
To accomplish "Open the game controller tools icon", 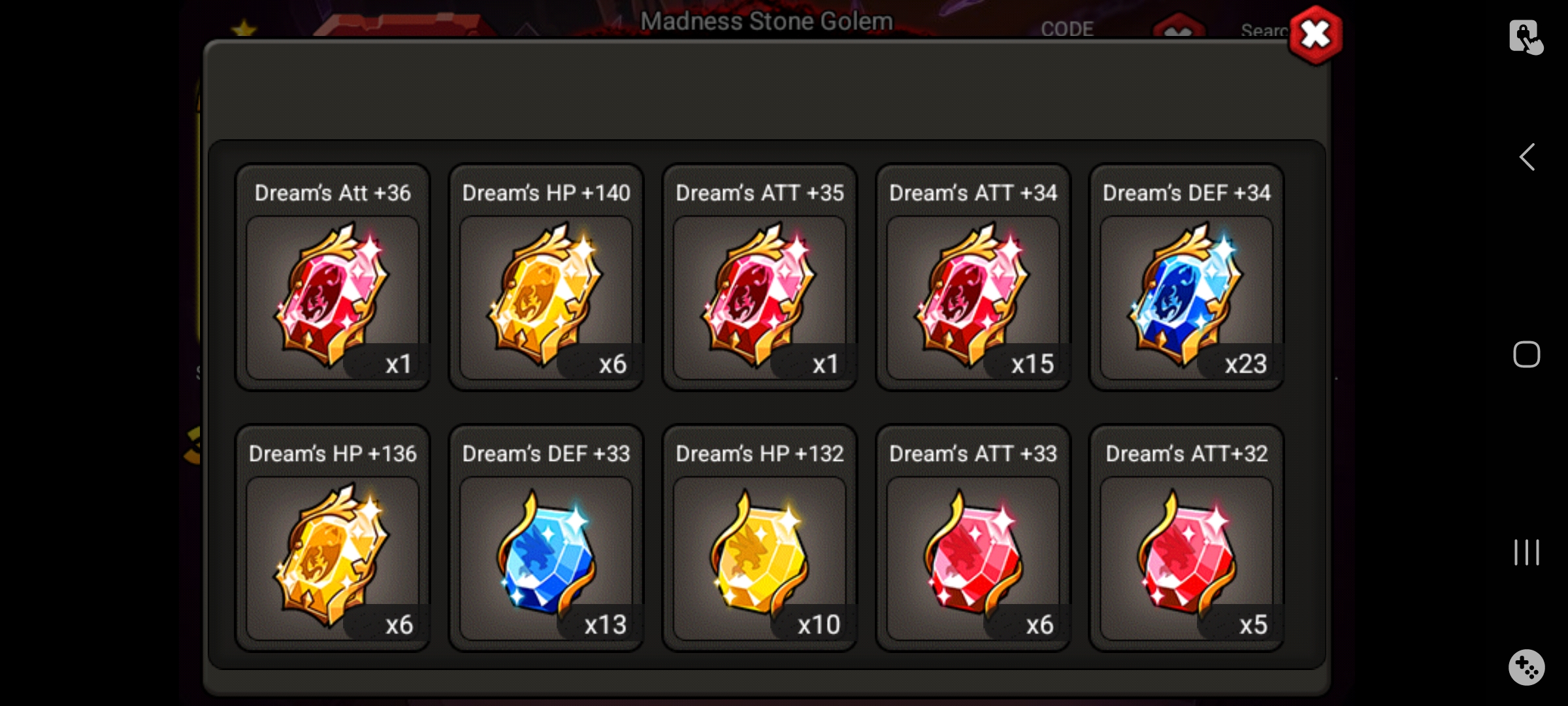I will point(1527,667).
